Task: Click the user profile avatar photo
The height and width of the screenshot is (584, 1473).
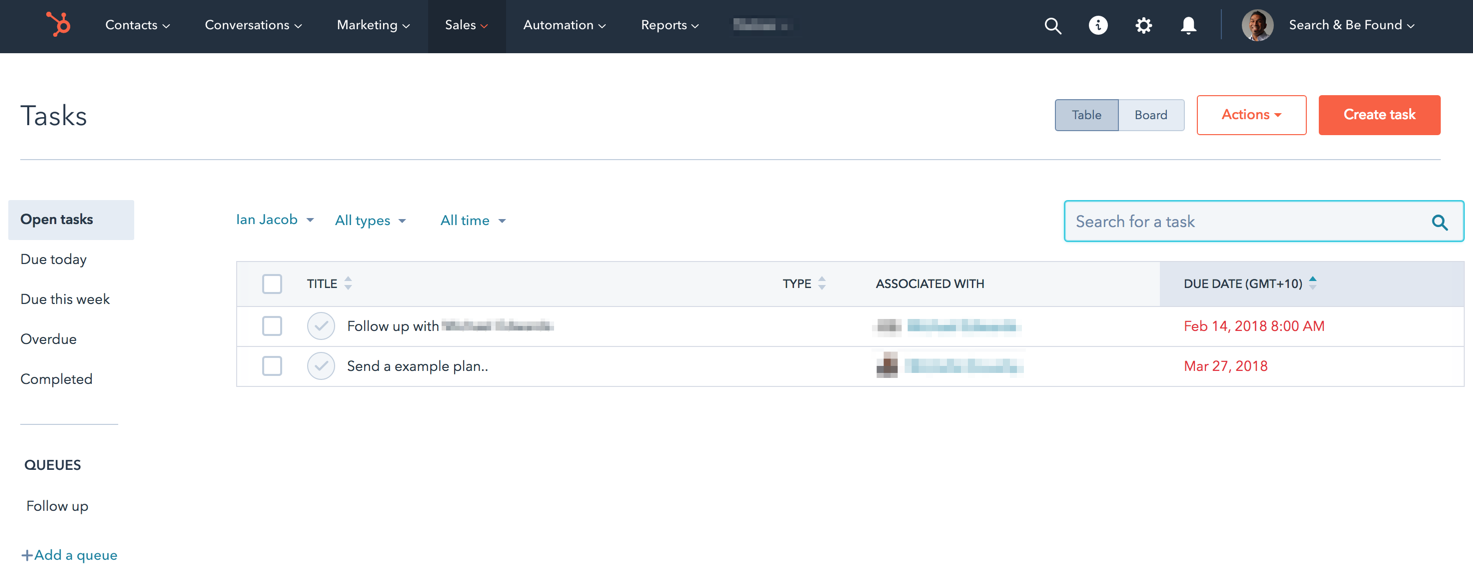Action: (x=1257, y=26)
